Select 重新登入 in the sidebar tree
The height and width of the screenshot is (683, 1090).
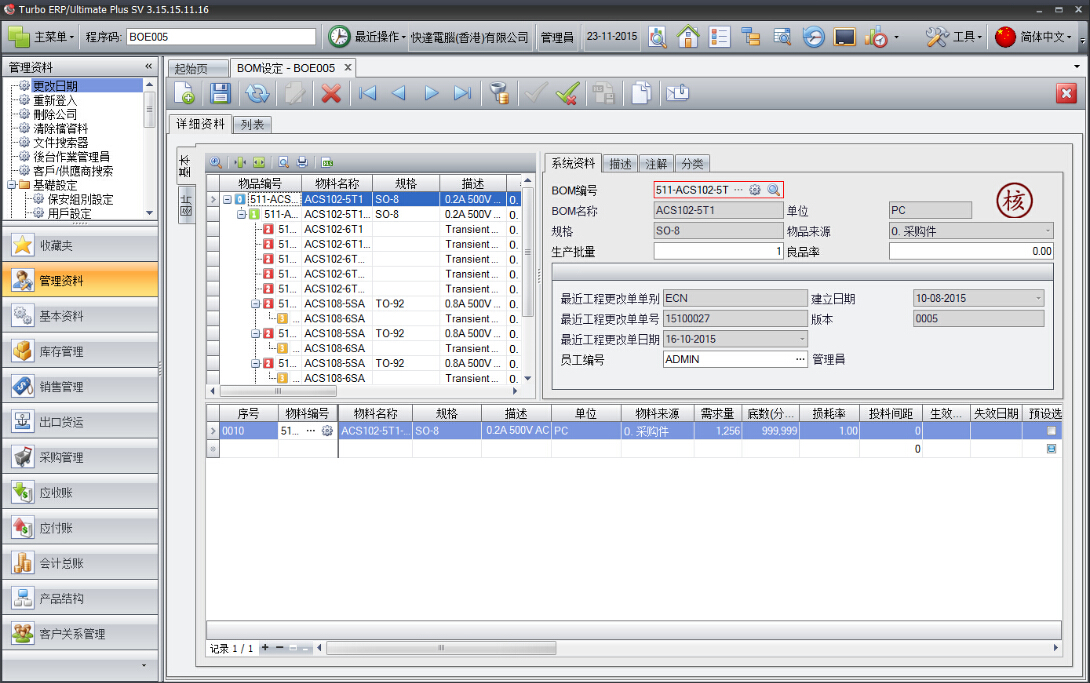pyautogui.click(x=55, y=100)
